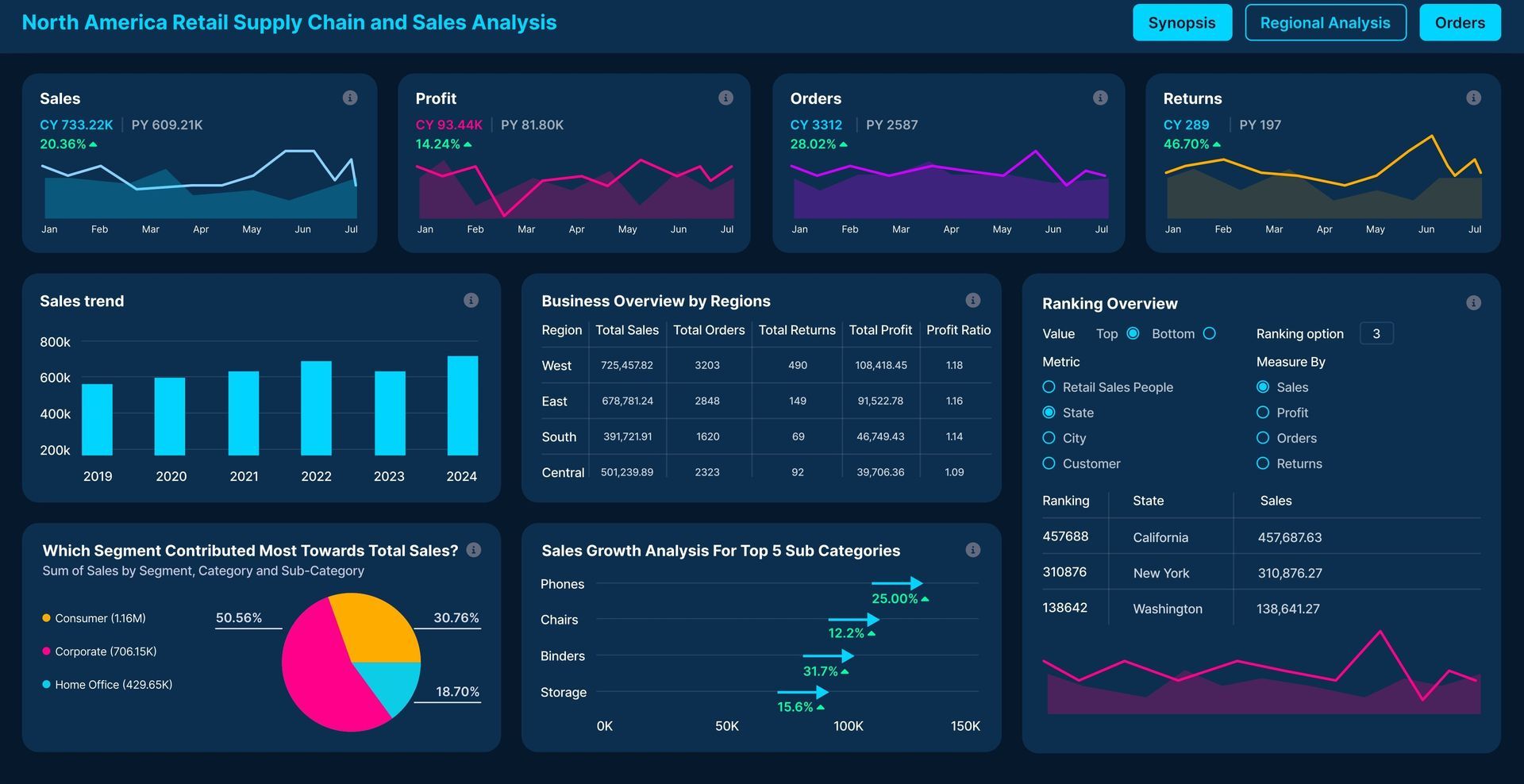Sort by Total Profit column header
Viewport: 1524px width, 784px height.
pos(880,330)
